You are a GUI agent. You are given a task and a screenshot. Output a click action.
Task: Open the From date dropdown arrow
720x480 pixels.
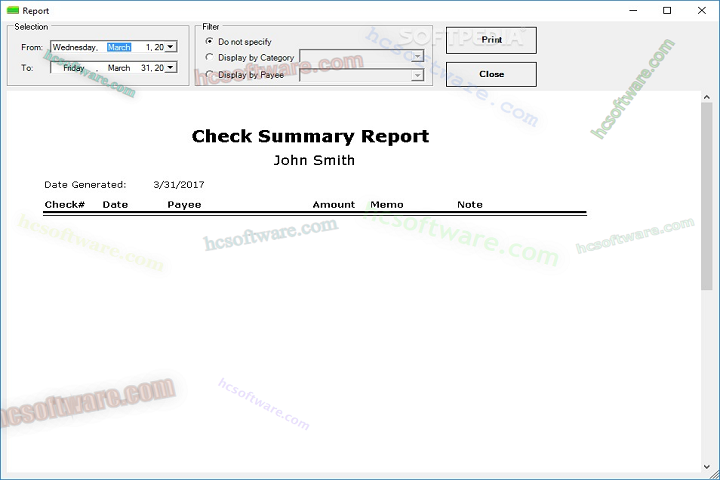coord(170,47)
